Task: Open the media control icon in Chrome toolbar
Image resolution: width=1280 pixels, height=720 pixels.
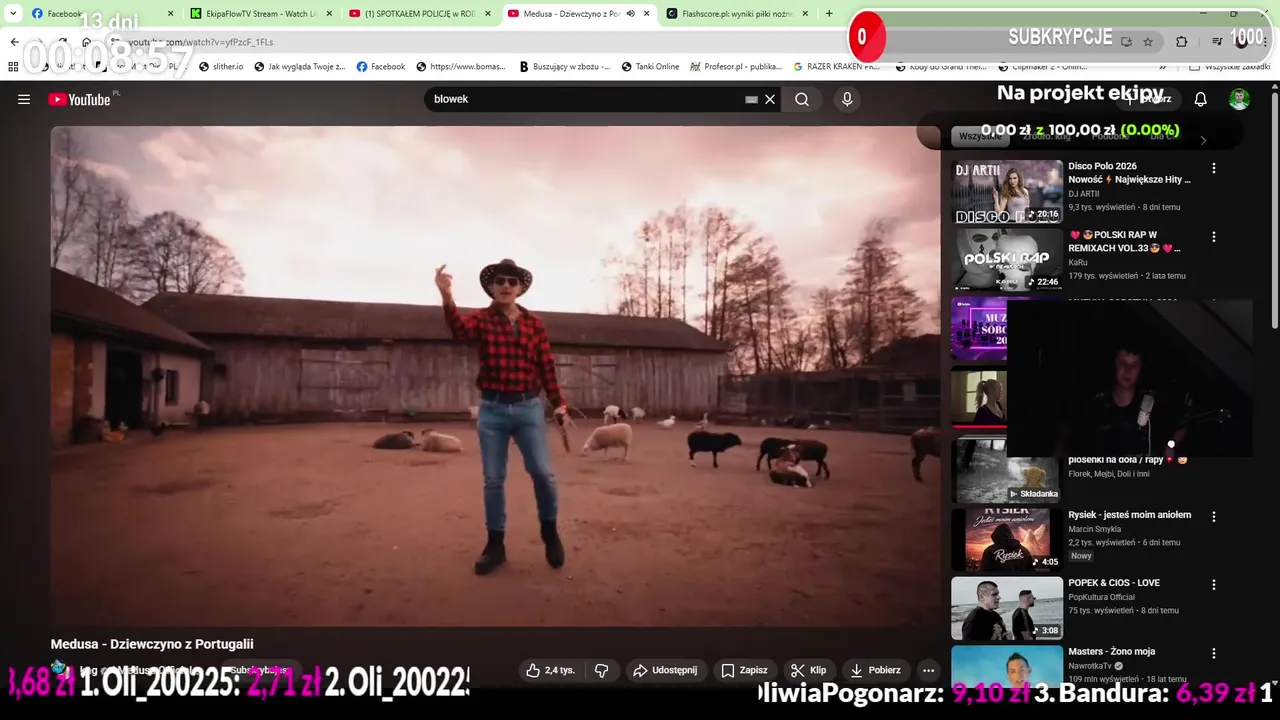Action: click(x=1217, y=42)
